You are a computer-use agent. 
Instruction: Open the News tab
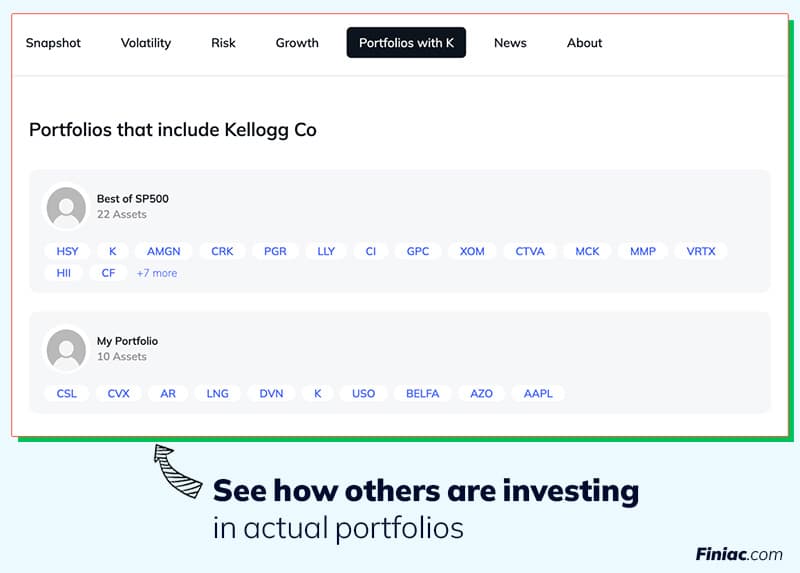point(510,43)
